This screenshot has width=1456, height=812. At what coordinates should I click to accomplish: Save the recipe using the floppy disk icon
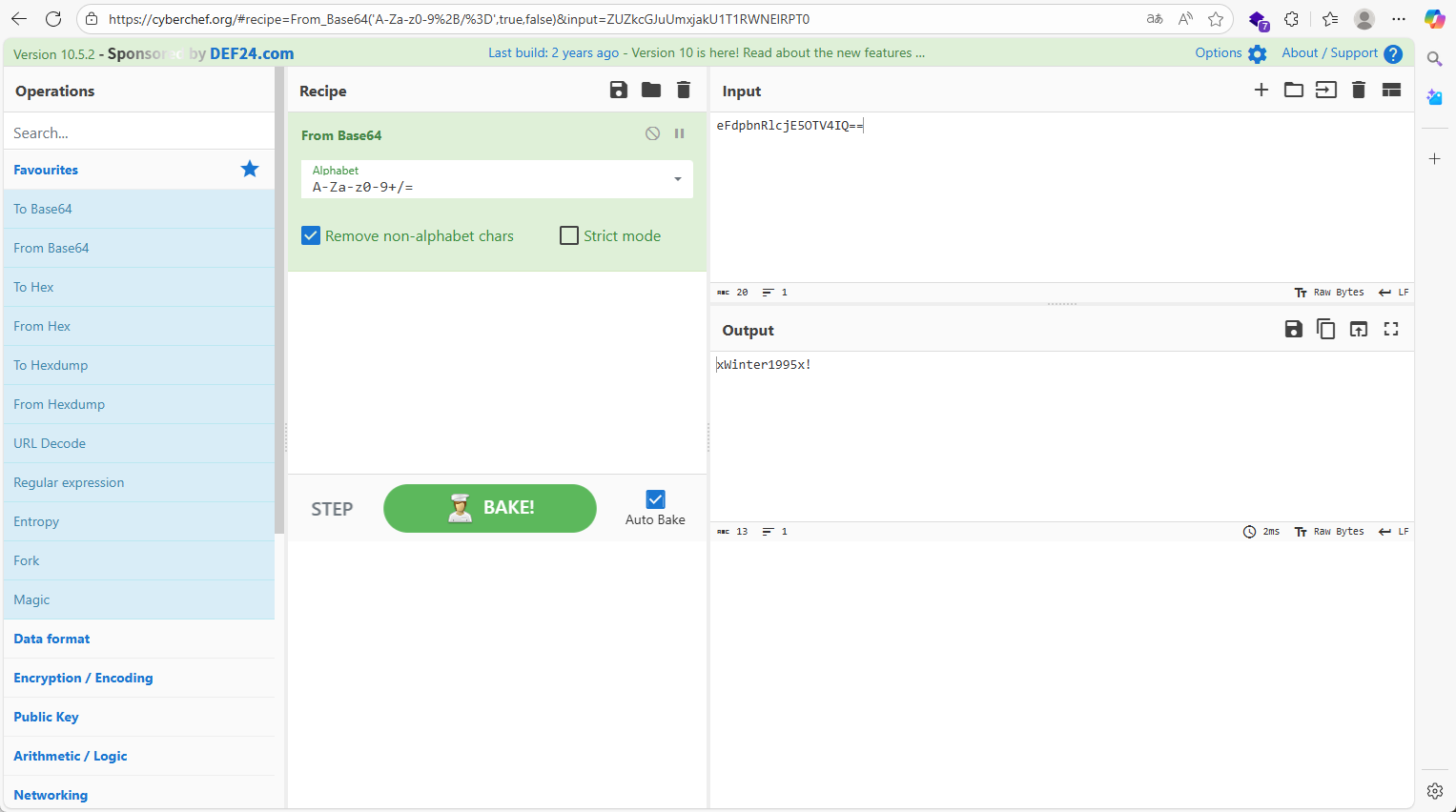(619, 90)
